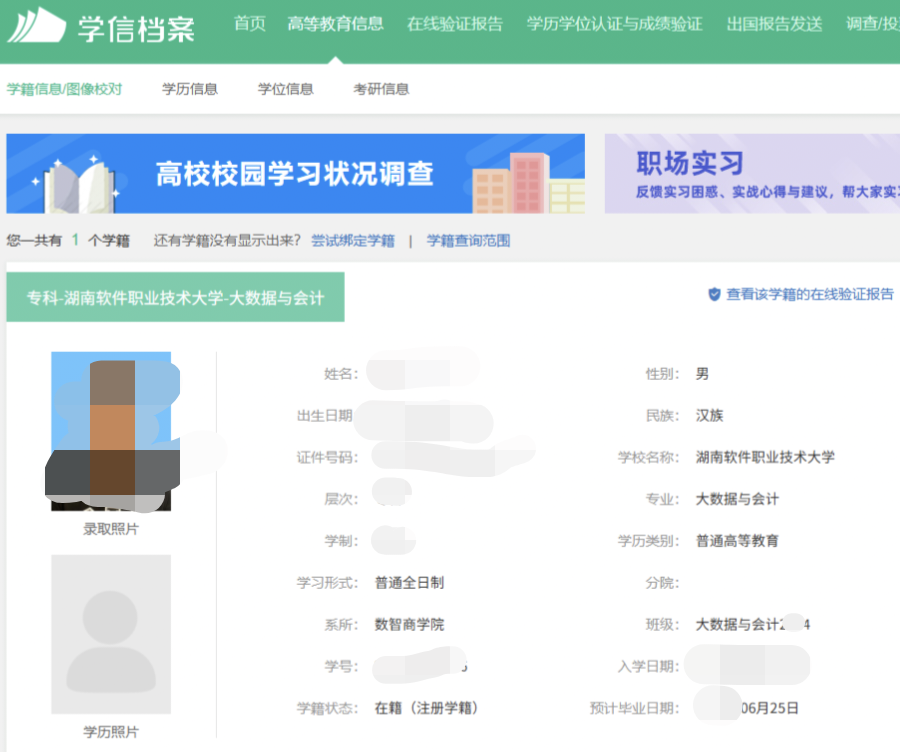The height and width of the screenshot is (752, 900).
Task: Switch to the 学历信息 tab
Action: [x=190, y=89]
